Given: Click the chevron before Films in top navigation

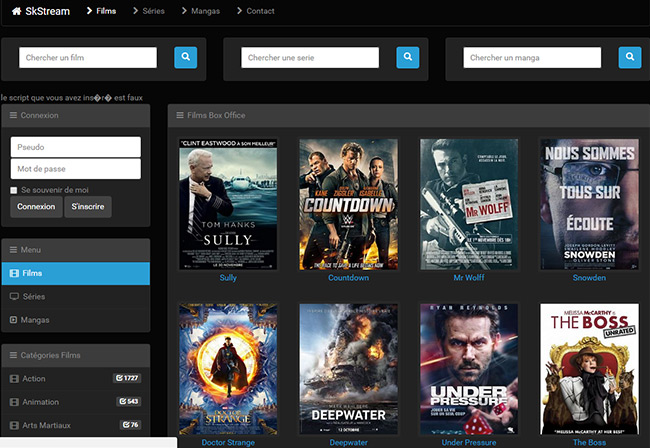Looking at the screenshot, I should click(x=89, y=11).
